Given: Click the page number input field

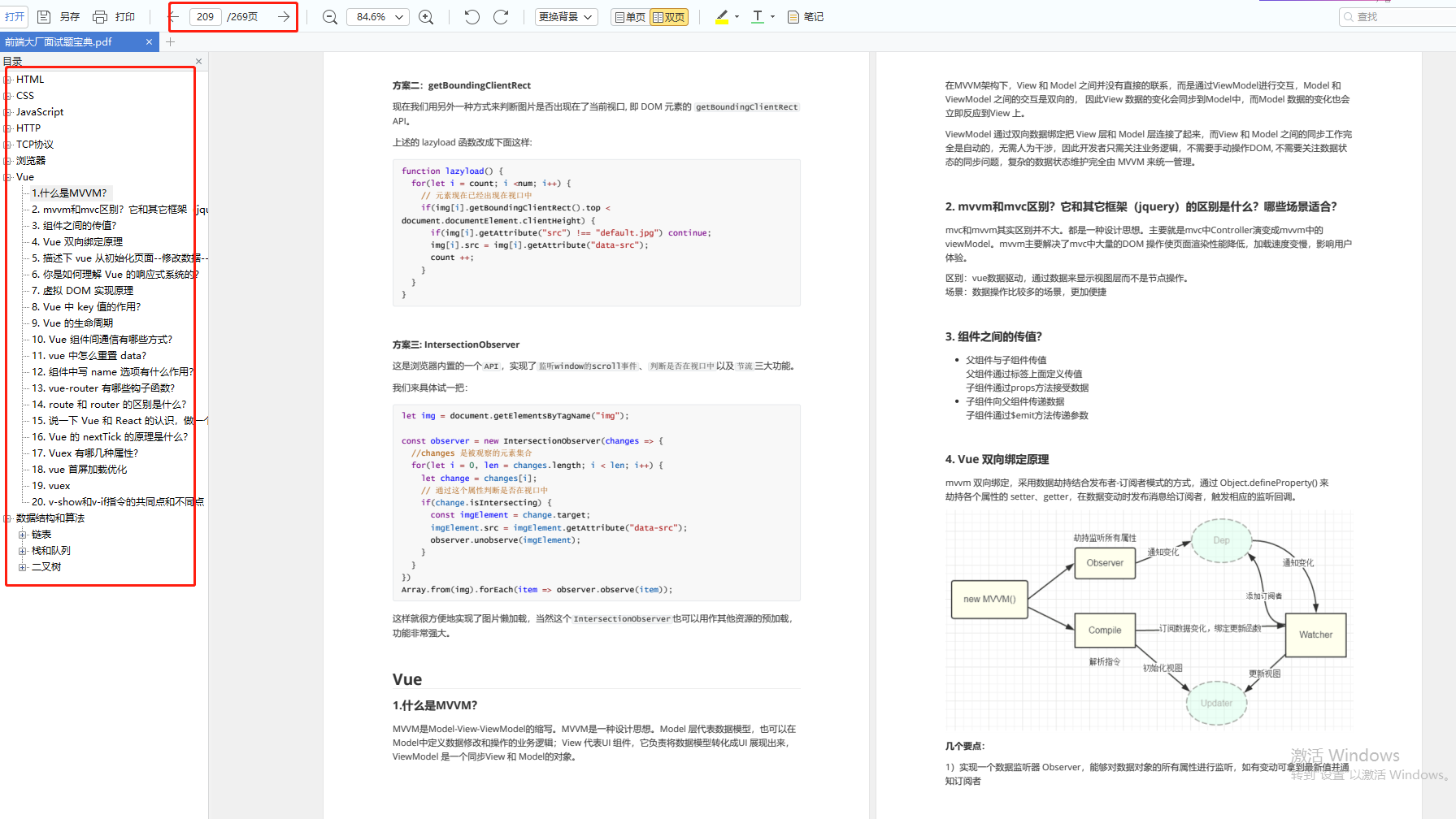Looking at the screenshot, I should click(206, 17).
